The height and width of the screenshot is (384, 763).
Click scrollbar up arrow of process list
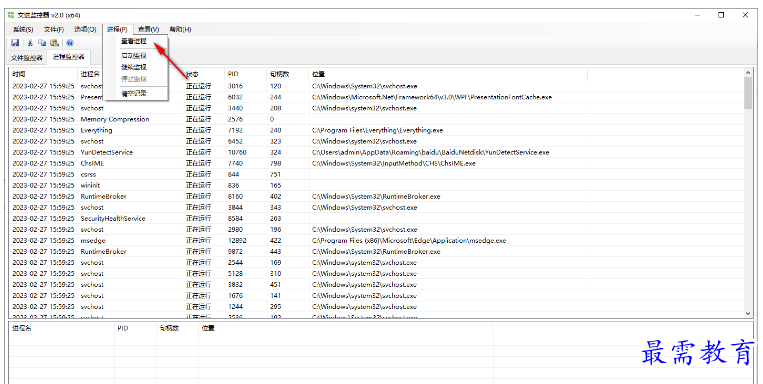tap(748, 73)
